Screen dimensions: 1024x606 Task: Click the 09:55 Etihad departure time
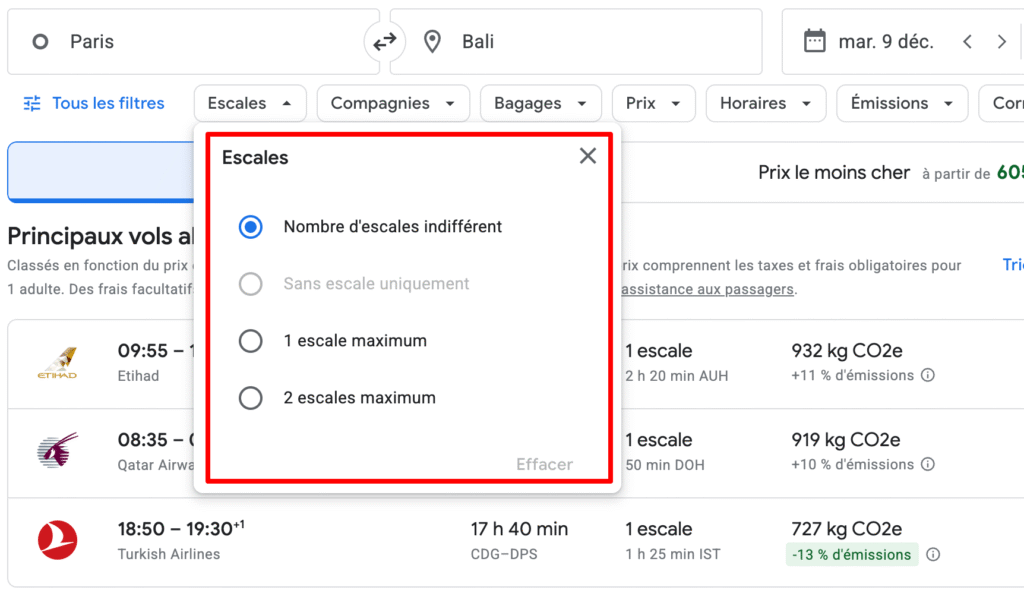tap(142, 351)
